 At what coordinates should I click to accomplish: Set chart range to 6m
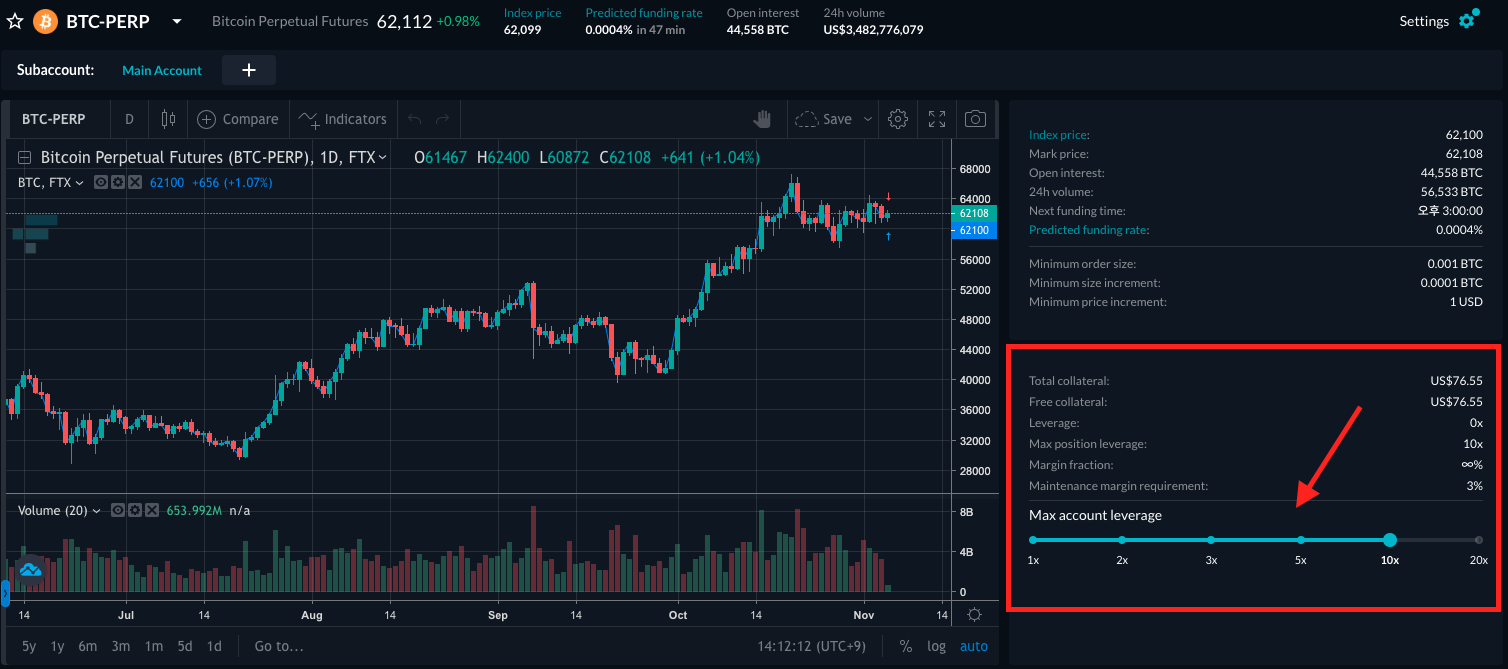point(88,646)
